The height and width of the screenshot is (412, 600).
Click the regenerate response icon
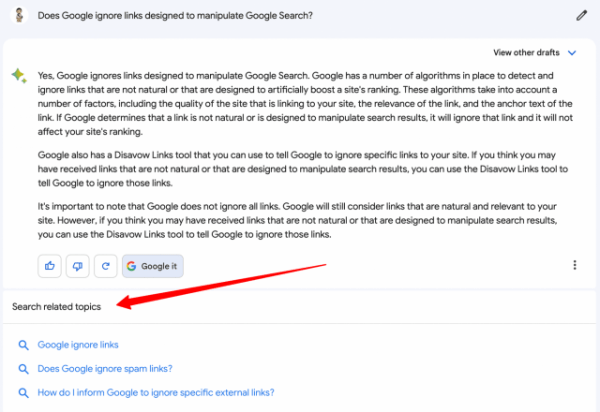105,266
